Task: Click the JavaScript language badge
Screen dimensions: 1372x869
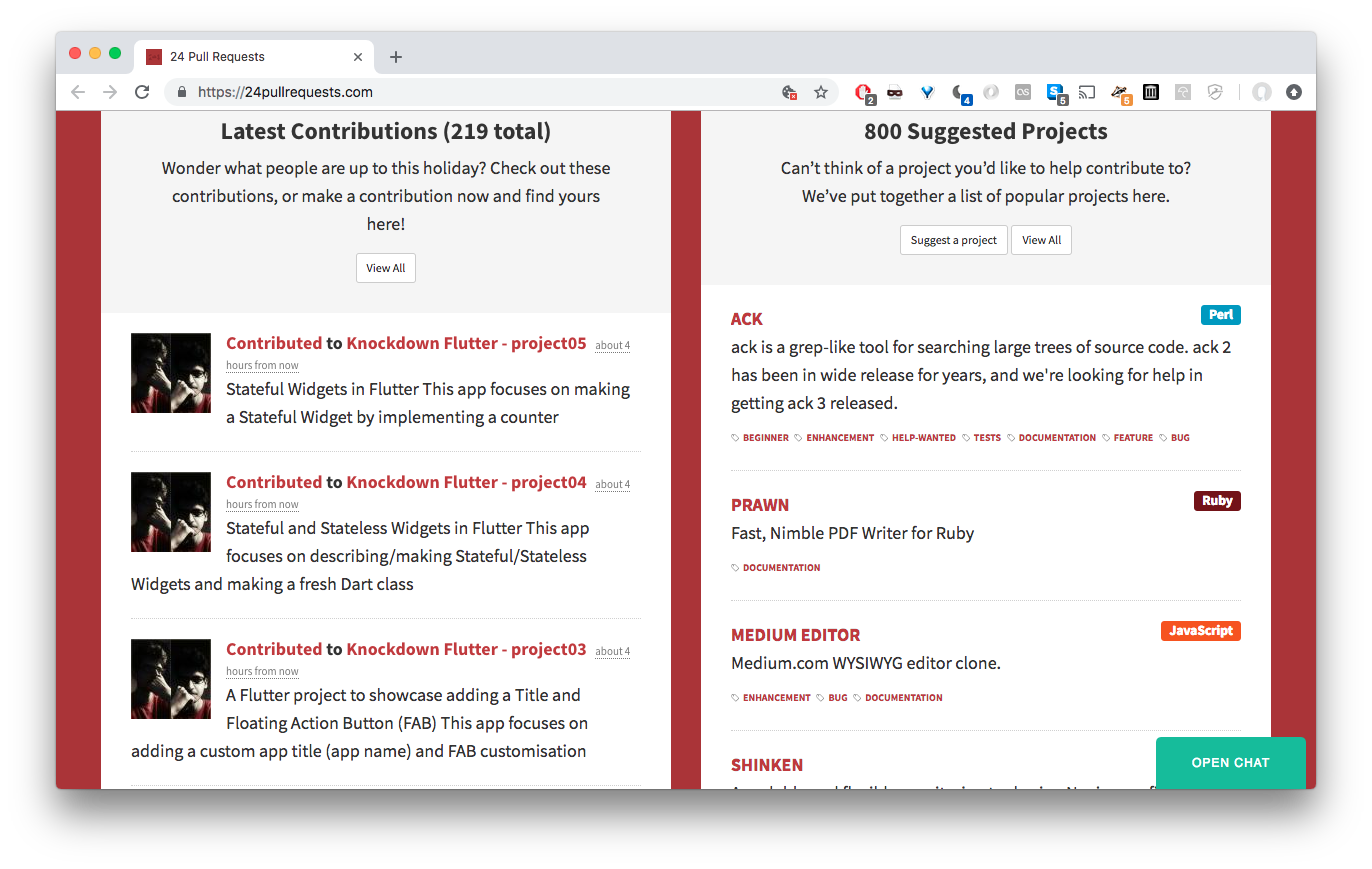Action: coord(1201,631)
